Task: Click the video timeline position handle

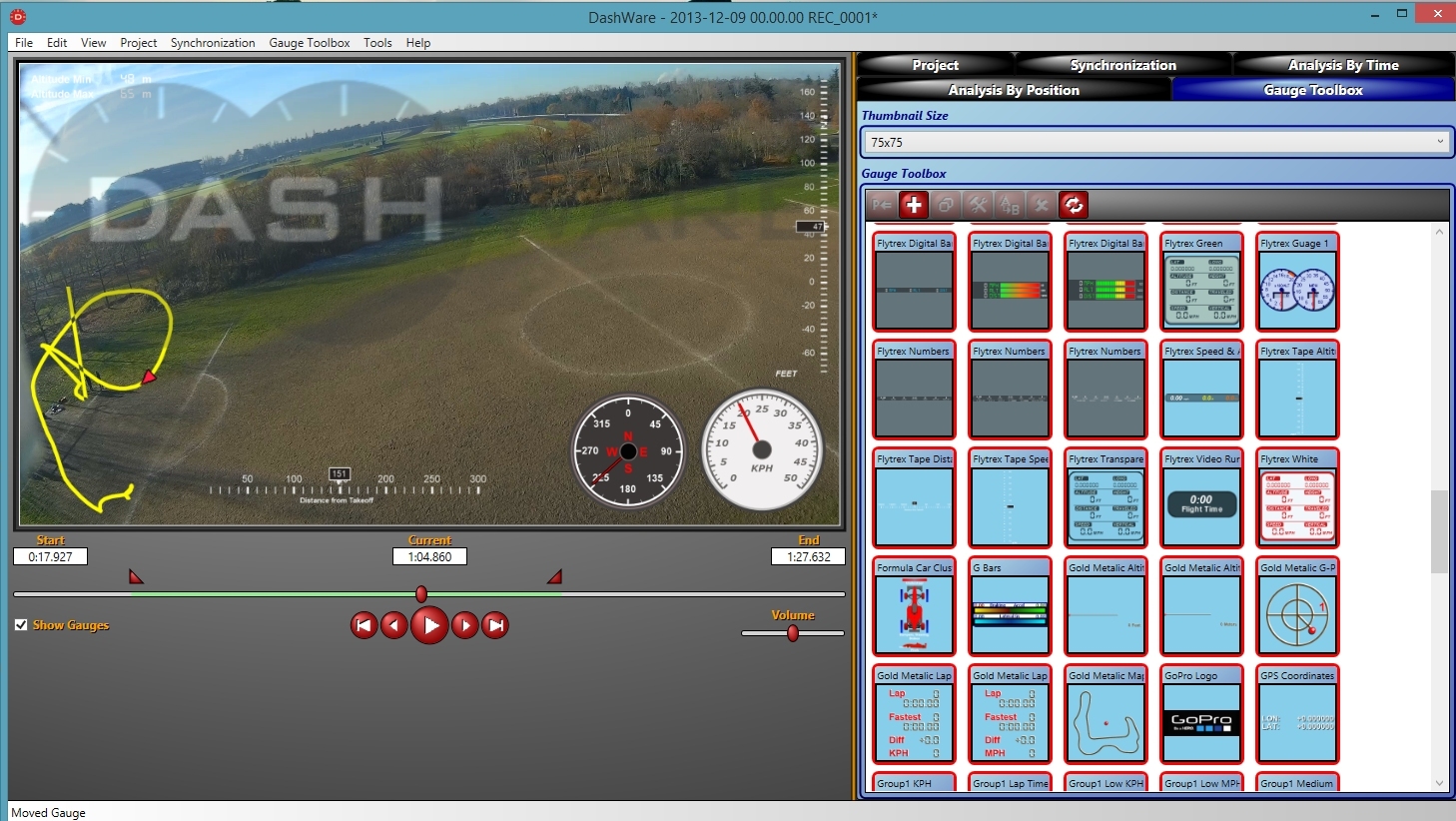Action: (x=421, y=594)
